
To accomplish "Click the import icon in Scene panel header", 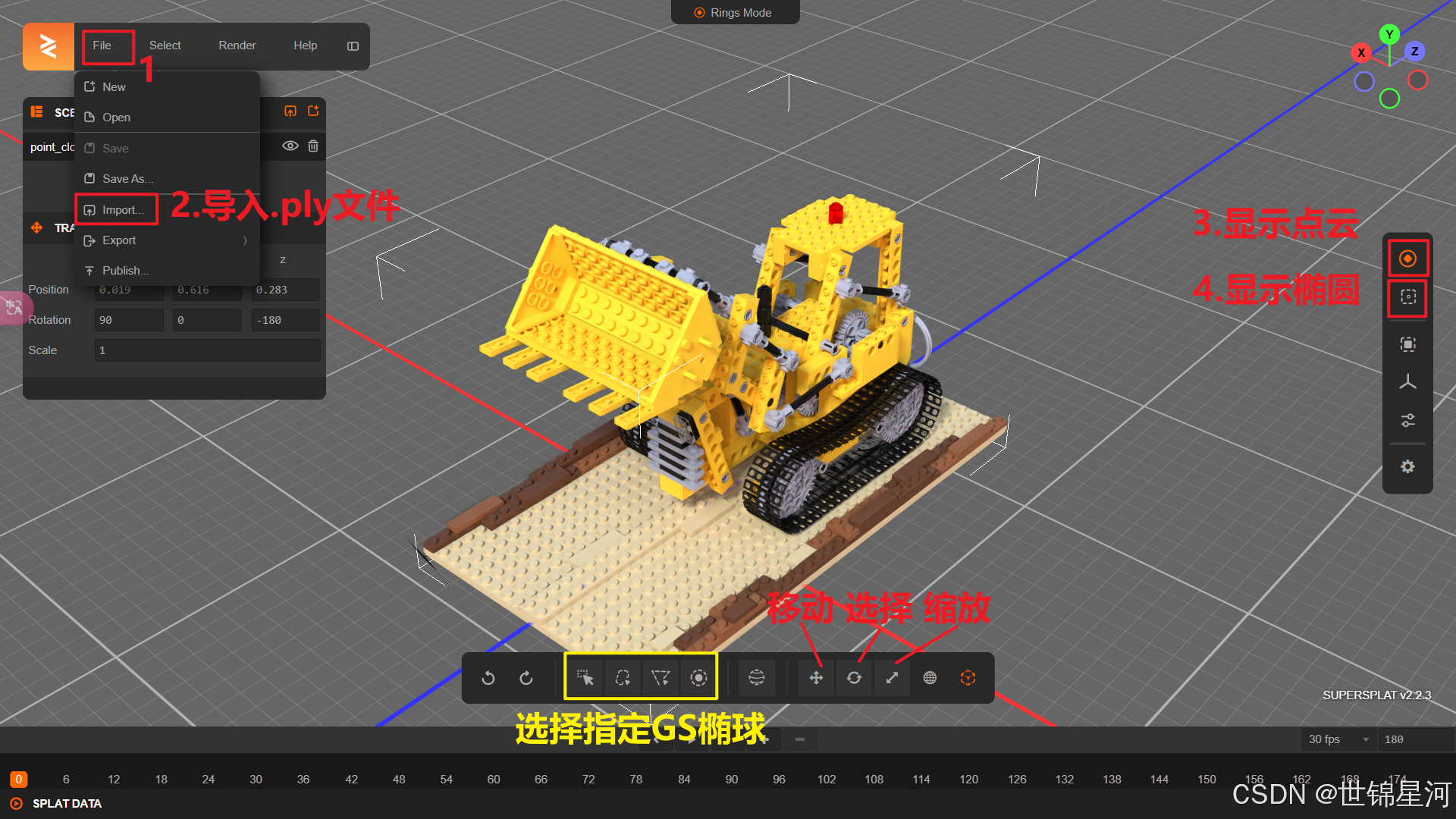I will [x=290, y=111].
